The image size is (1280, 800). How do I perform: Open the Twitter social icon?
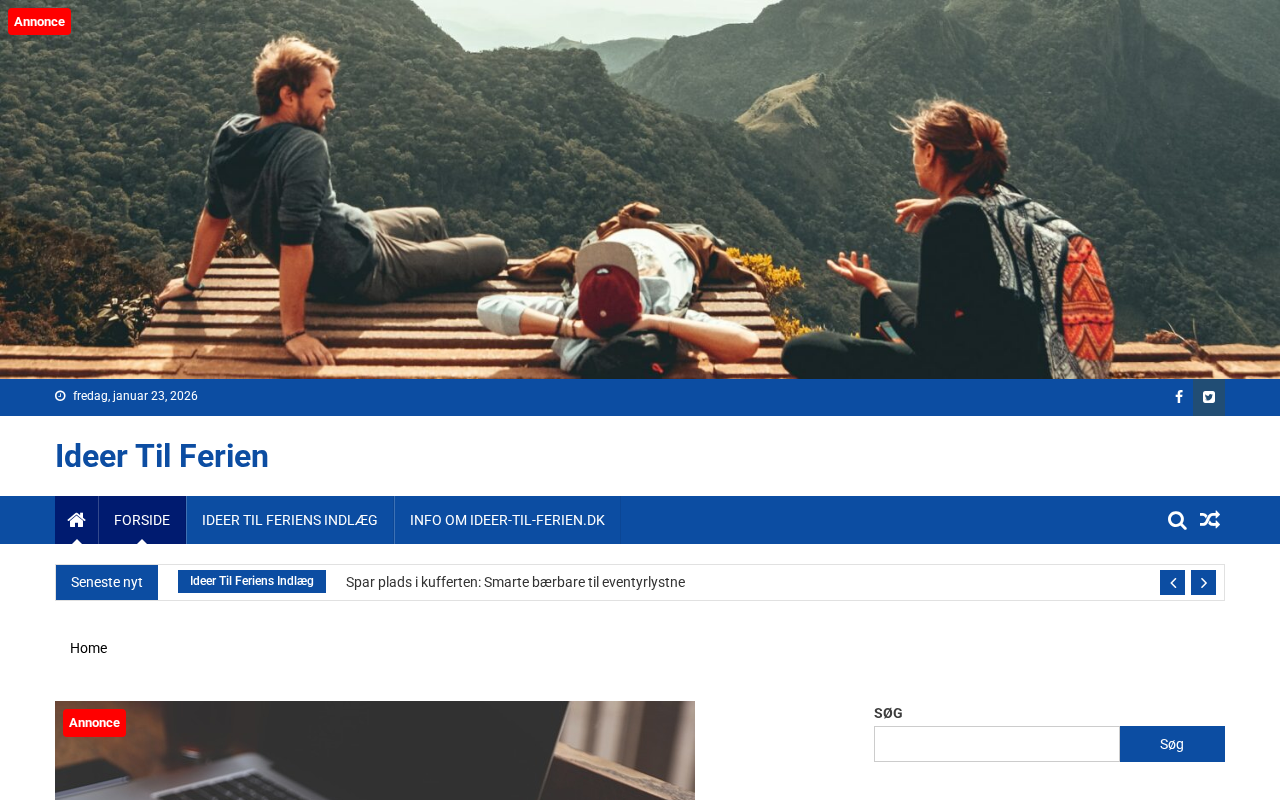coord(1209,397)
